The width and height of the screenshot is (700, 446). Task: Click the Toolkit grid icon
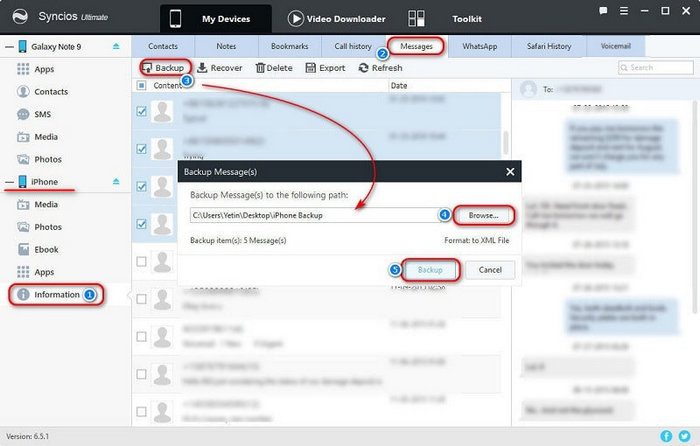tap(416, 19)
